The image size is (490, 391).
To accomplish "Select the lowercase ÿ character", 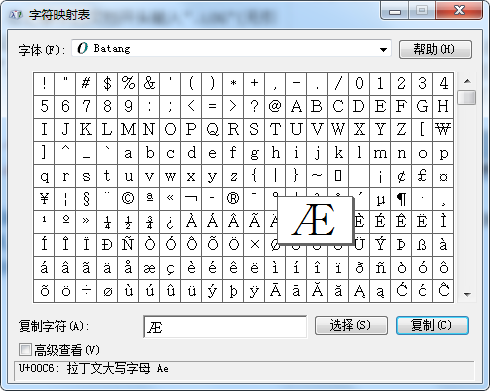I will 254,291.
